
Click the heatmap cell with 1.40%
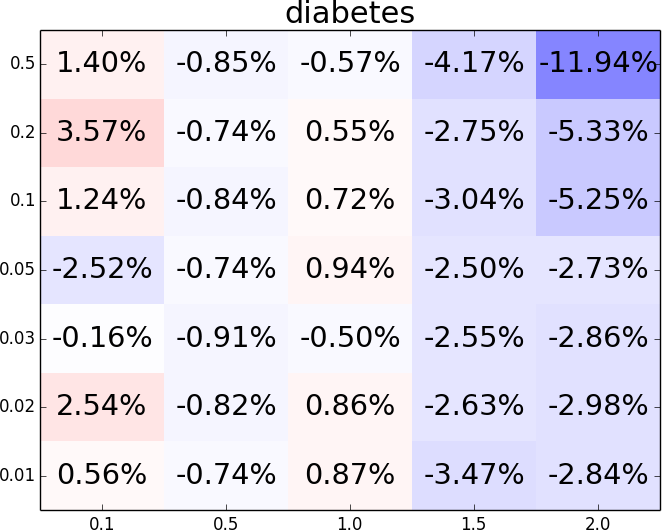(101, 64)
